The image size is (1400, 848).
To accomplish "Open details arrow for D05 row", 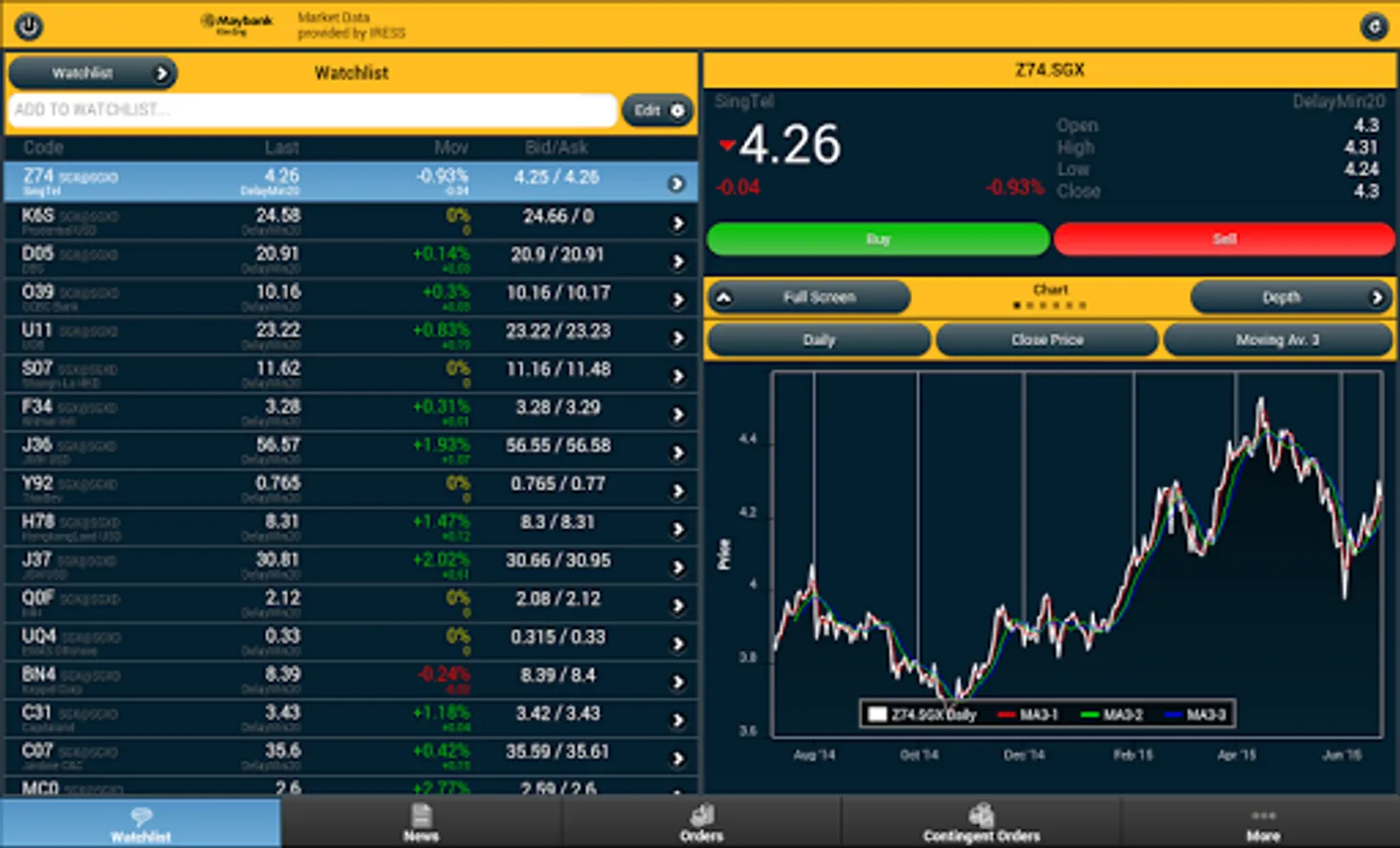I will (676, 261).
